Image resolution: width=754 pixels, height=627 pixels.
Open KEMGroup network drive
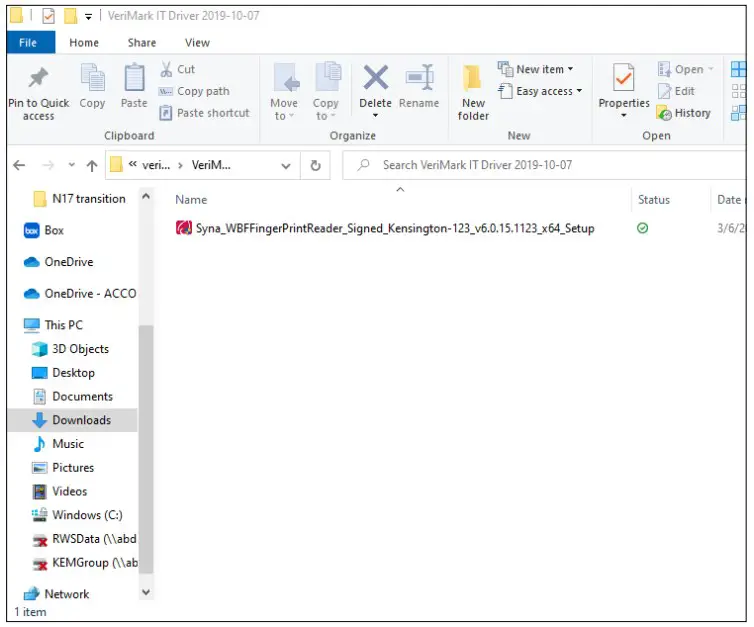[85, 563]
